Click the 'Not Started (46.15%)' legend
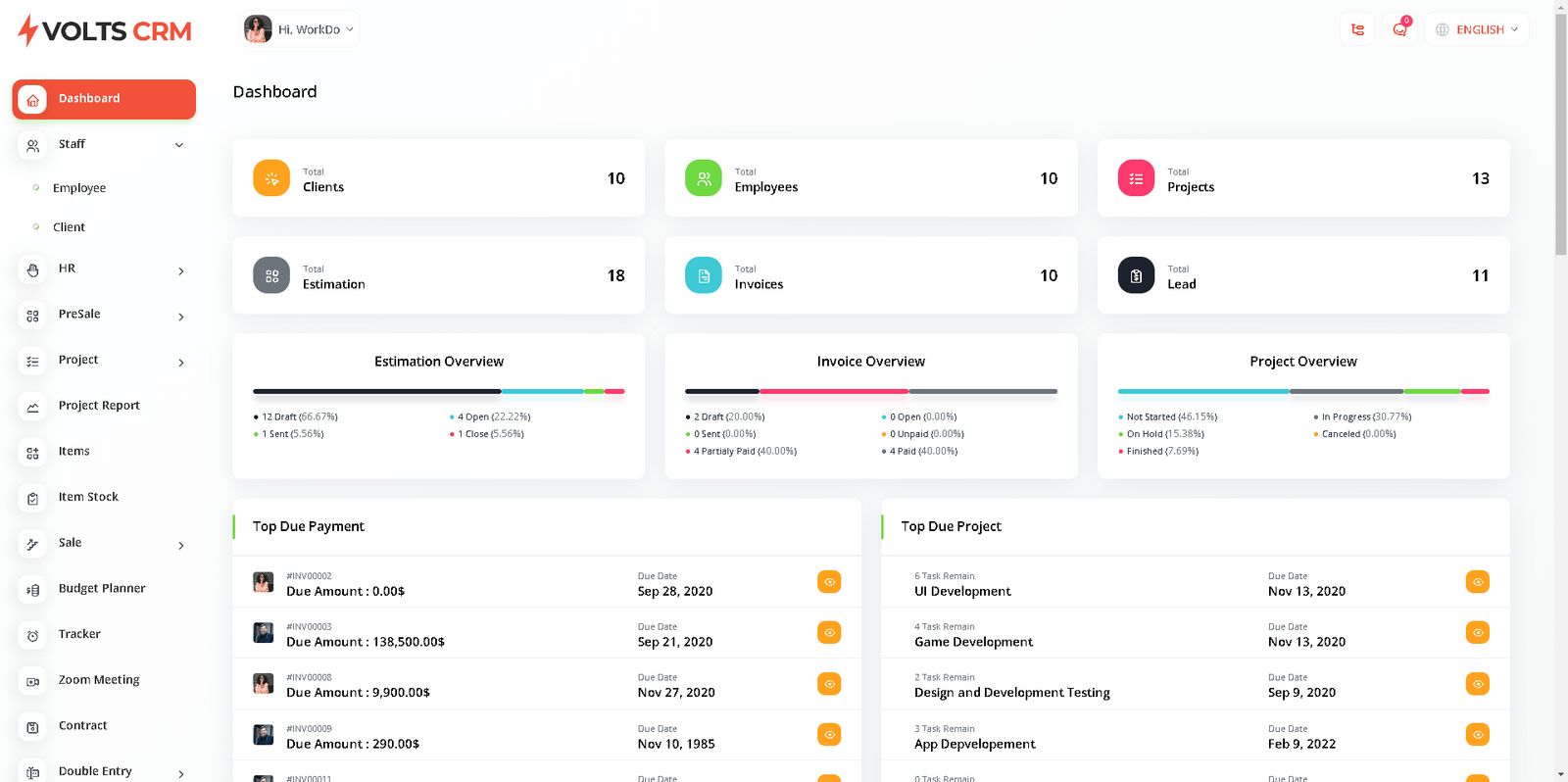Screen dimensions: 1568x782 click(x=1172, y=417)
